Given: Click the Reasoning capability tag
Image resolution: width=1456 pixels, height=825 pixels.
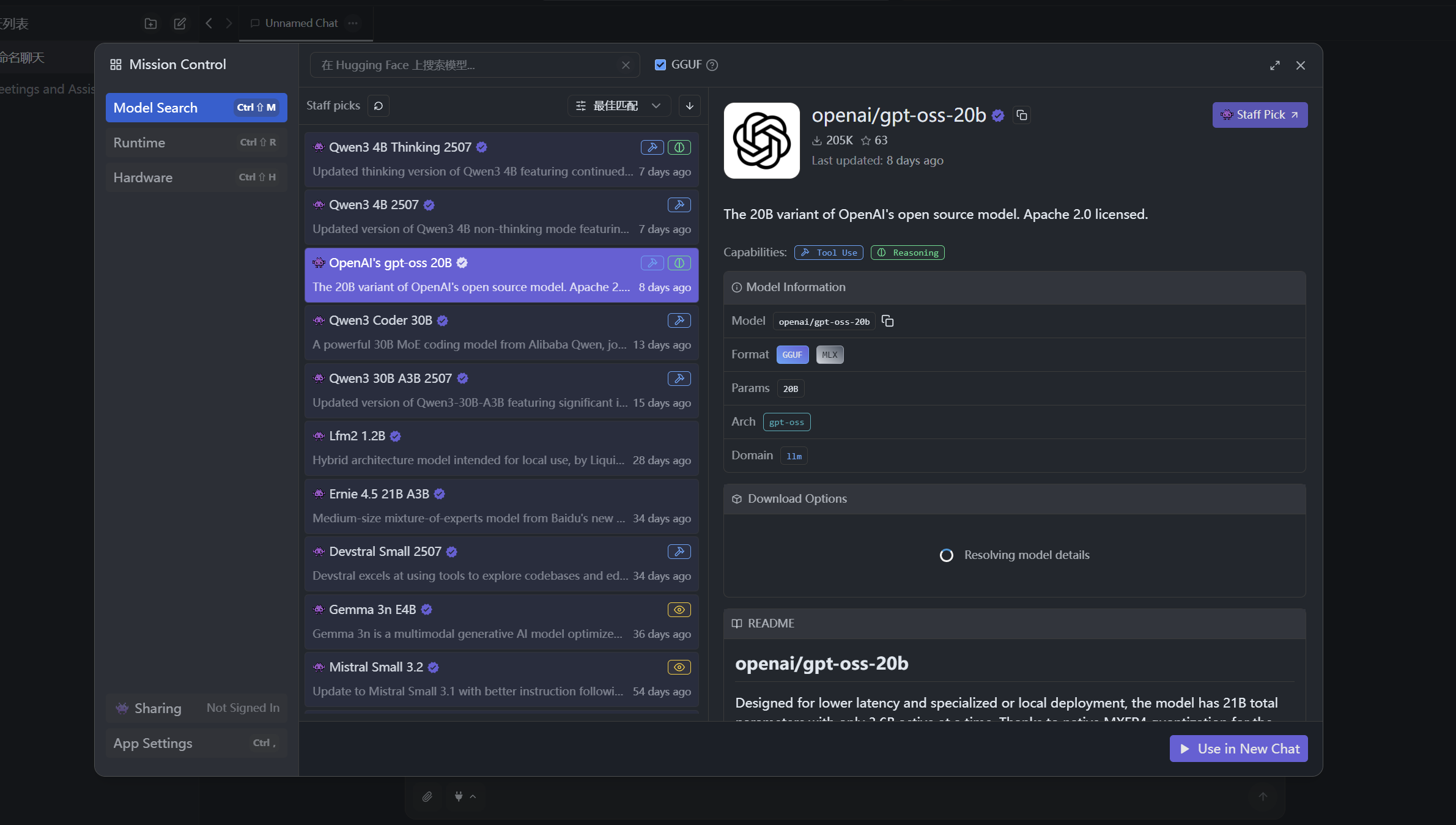Looking at the screenshot, I should [907, 253].
